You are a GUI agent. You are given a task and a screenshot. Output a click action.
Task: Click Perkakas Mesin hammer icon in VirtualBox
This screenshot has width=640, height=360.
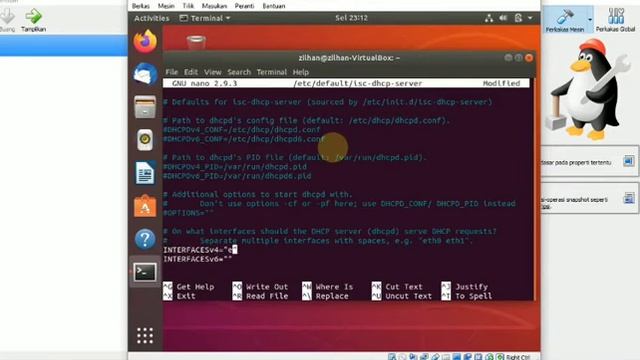565,19
